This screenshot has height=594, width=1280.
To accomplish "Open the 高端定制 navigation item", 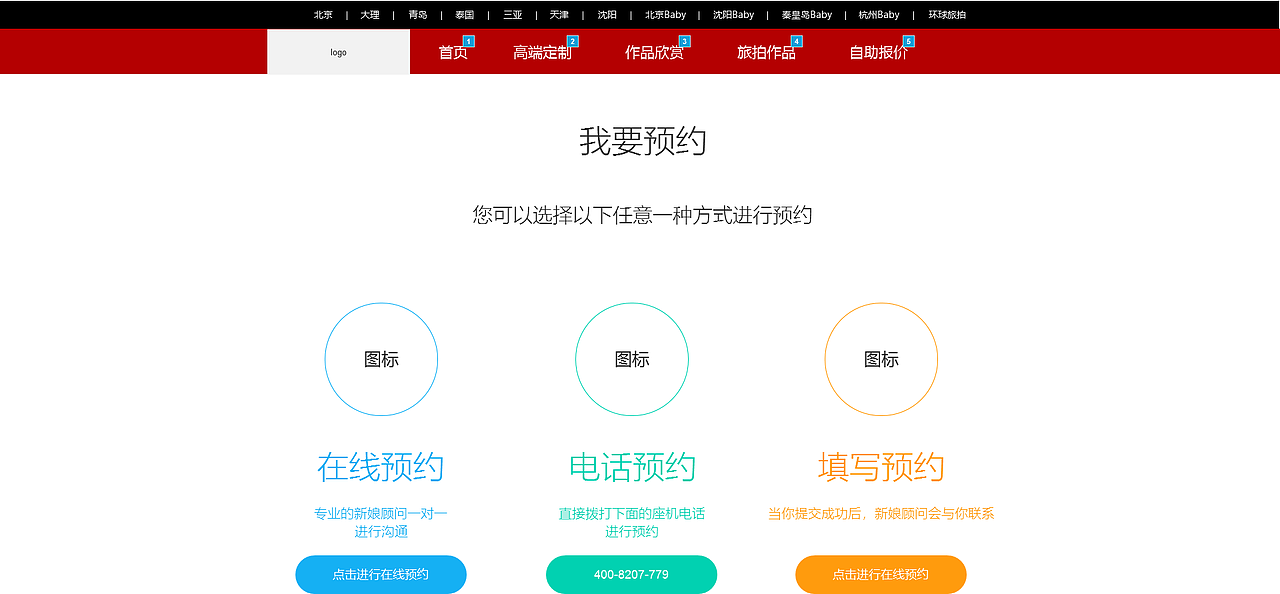I will [x=544, y=52].
